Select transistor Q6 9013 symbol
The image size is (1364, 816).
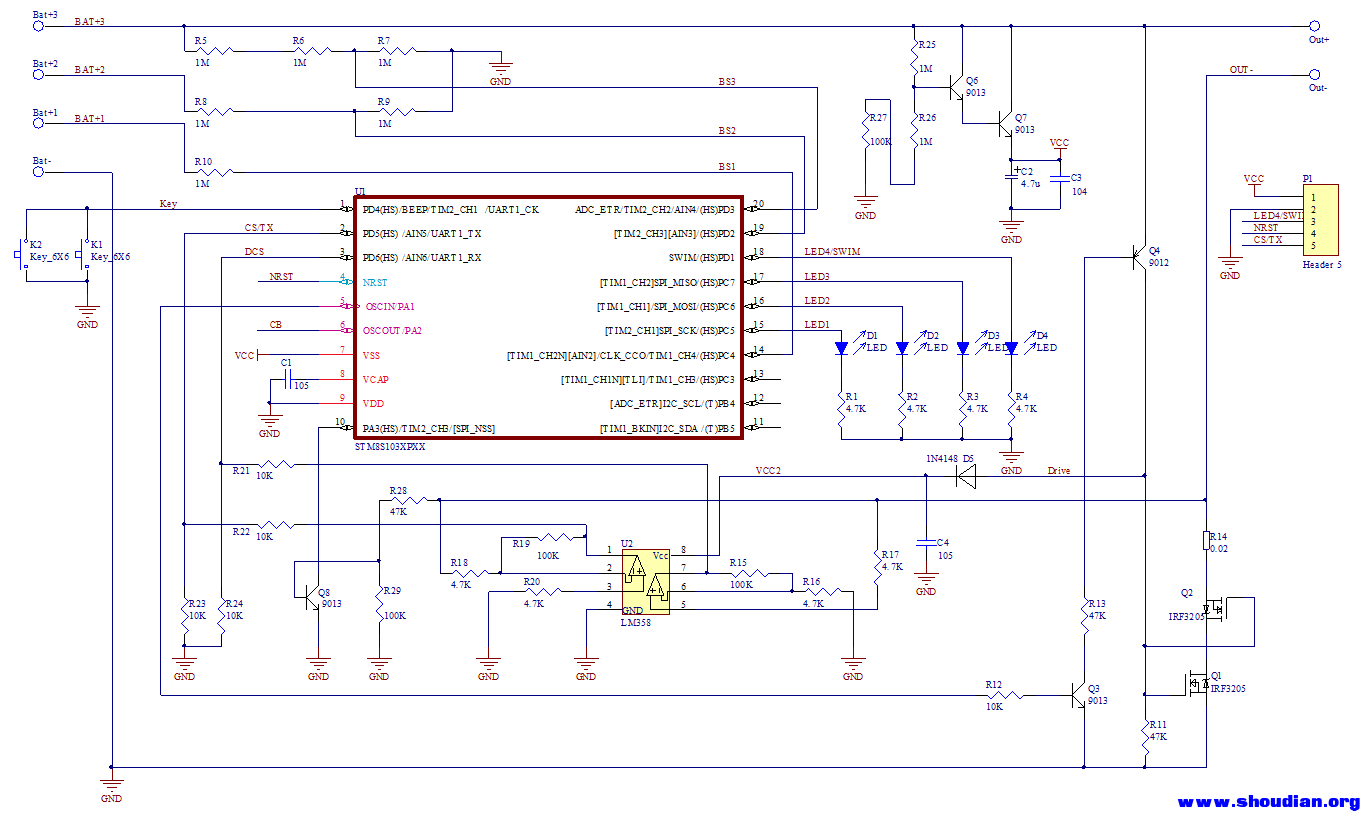(955, 88)
